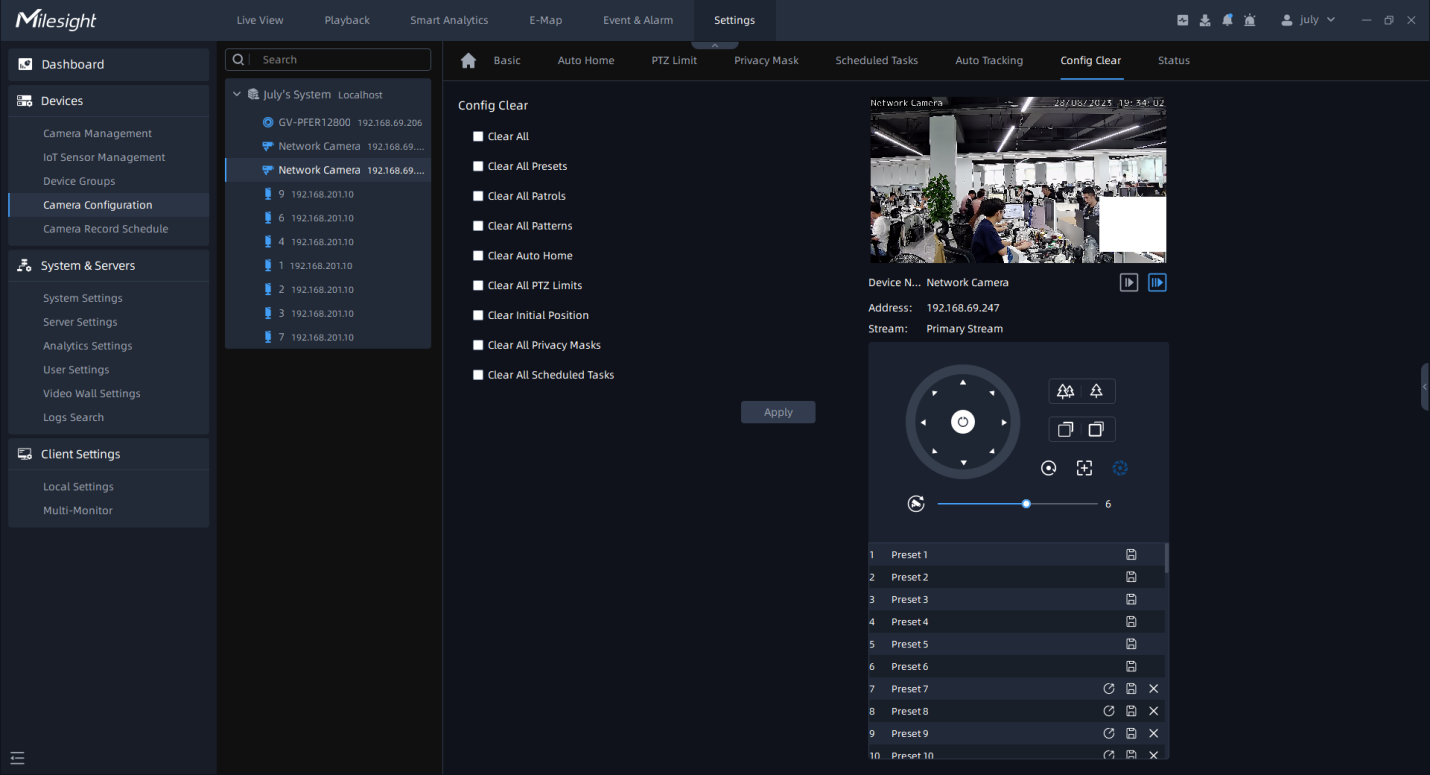Image resolution: width=1430 pixels, height=775 pixels.
Task: Enable the Clear All checkbox
Action: [478, 137]
